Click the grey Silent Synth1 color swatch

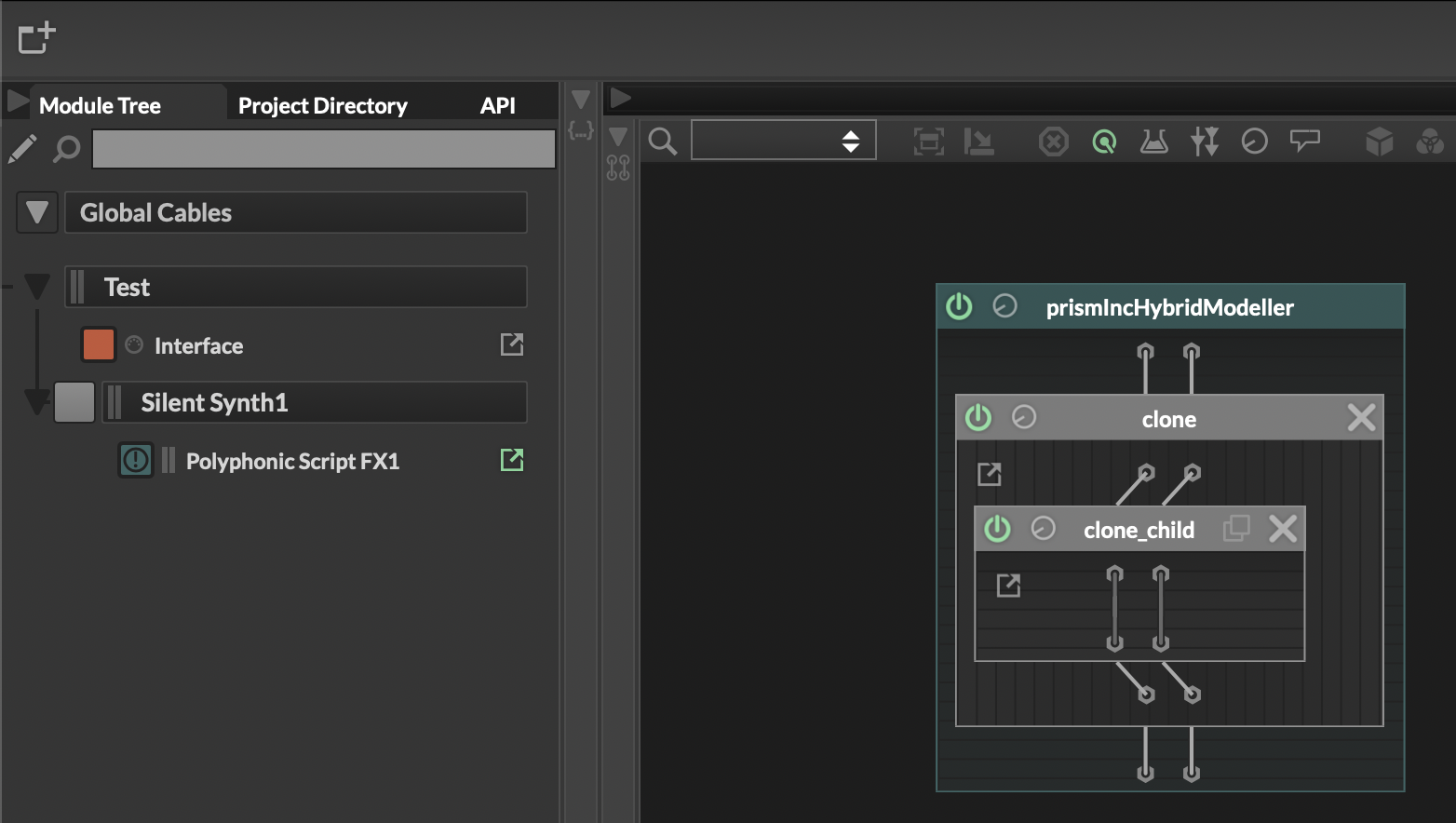74,402
